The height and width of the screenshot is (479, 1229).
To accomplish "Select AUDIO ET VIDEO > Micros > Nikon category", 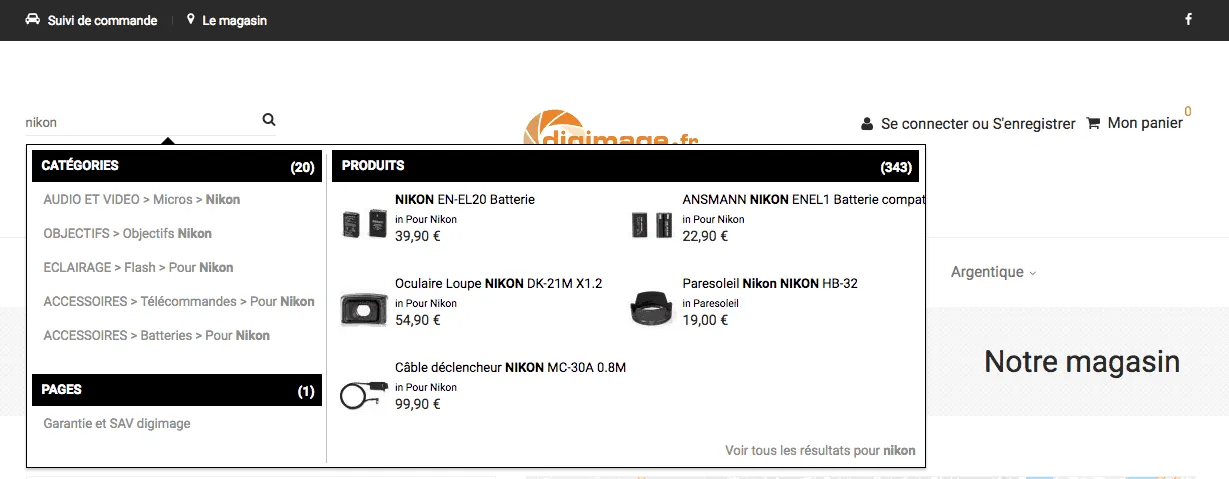I will [142, 199].
